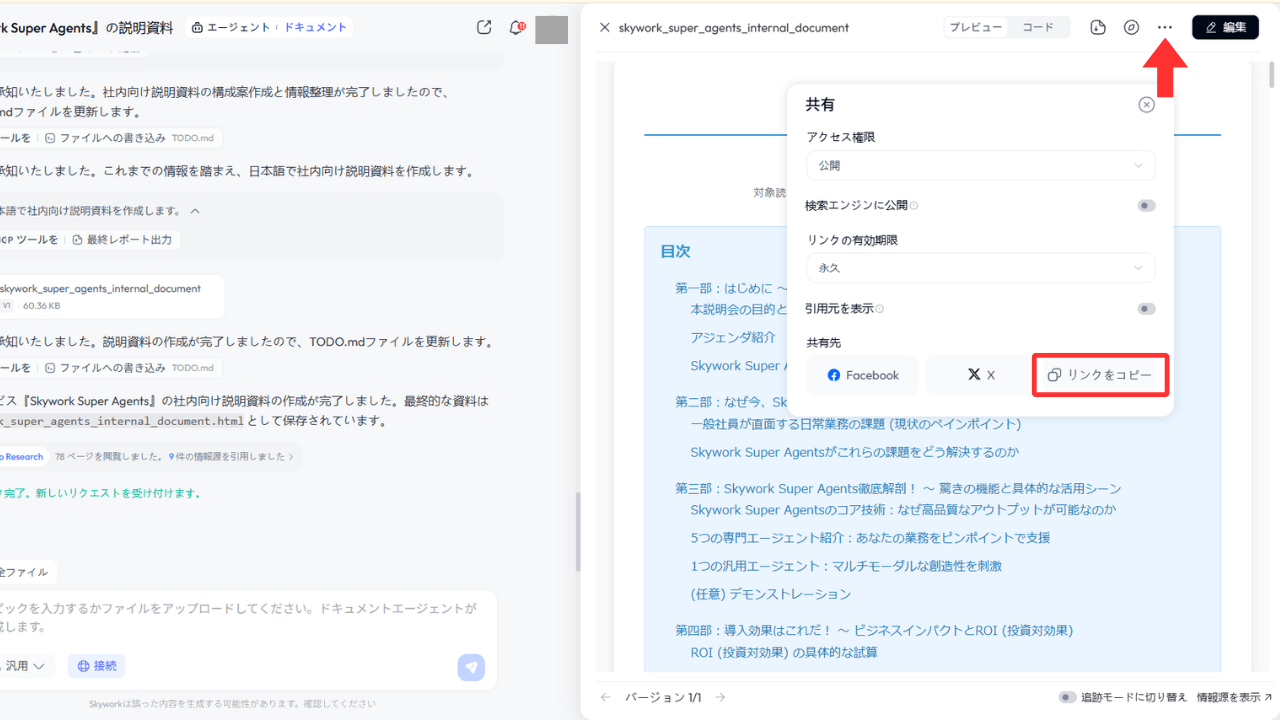Collapse the 社内向け説明資料を作成します step
Image resolution: width=1280 pixels, height=720 pixels.
pos(196,211)
